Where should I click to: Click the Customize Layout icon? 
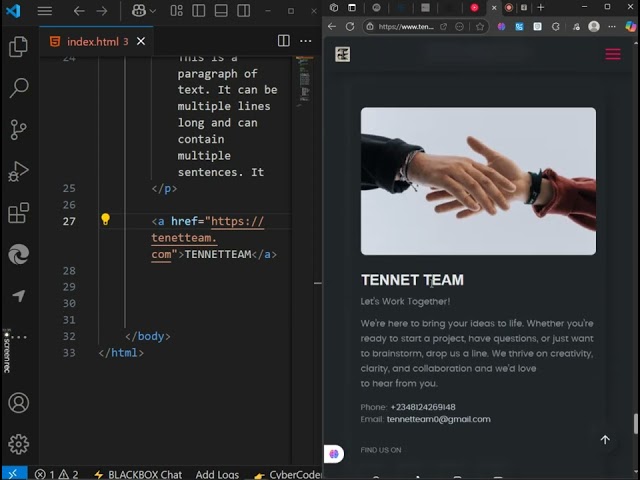(x=176, y=11)
